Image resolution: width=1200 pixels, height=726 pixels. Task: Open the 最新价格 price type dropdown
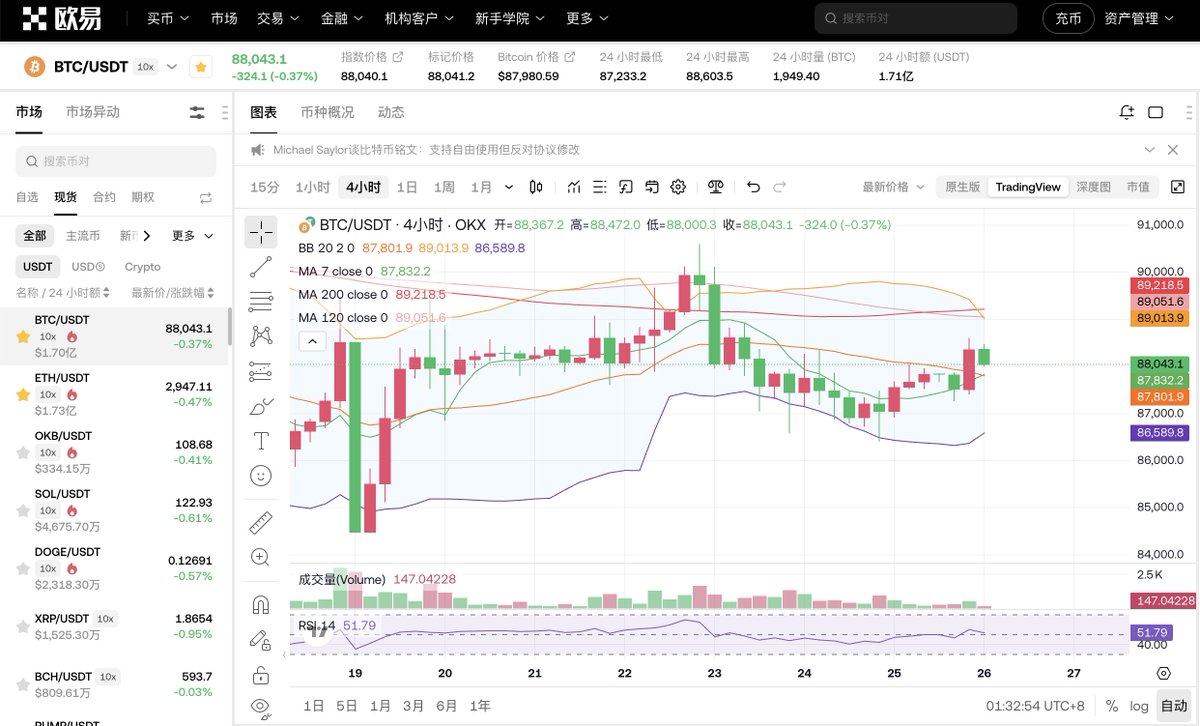point(892,187)
